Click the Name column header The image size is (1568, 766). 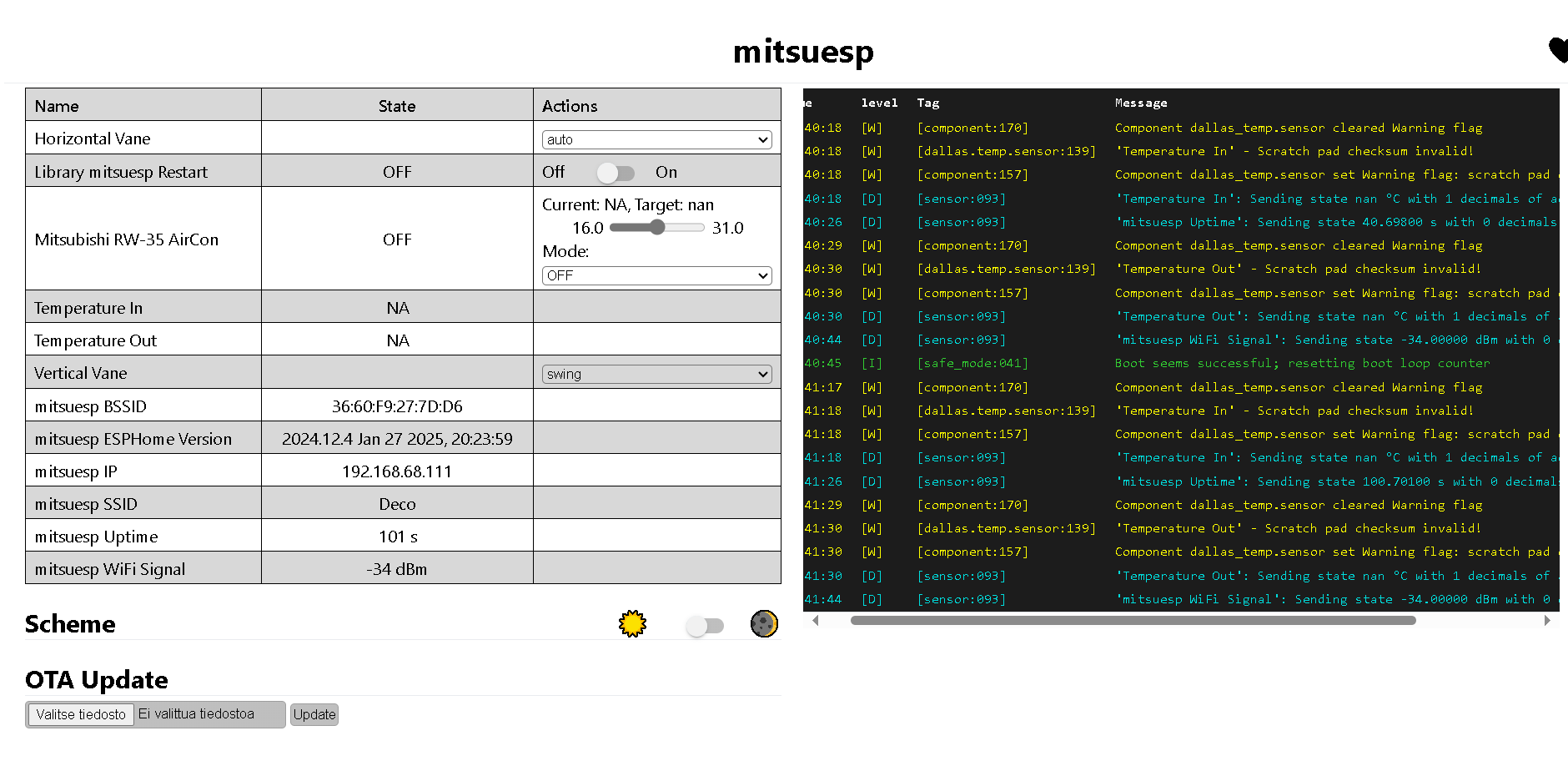57,106
